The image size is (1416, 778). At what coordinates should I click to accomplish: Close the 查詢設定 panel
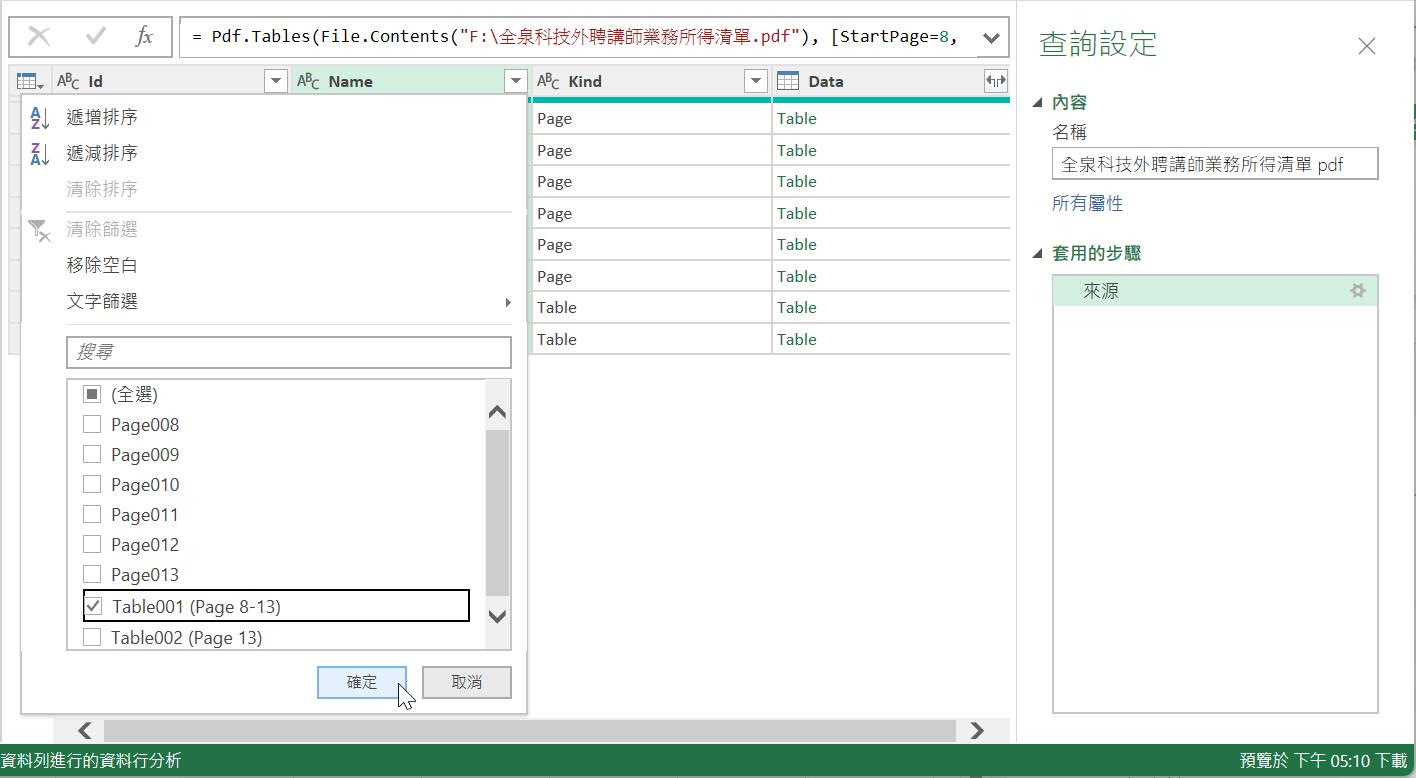pyautogui.click(x=1366, y=46)
